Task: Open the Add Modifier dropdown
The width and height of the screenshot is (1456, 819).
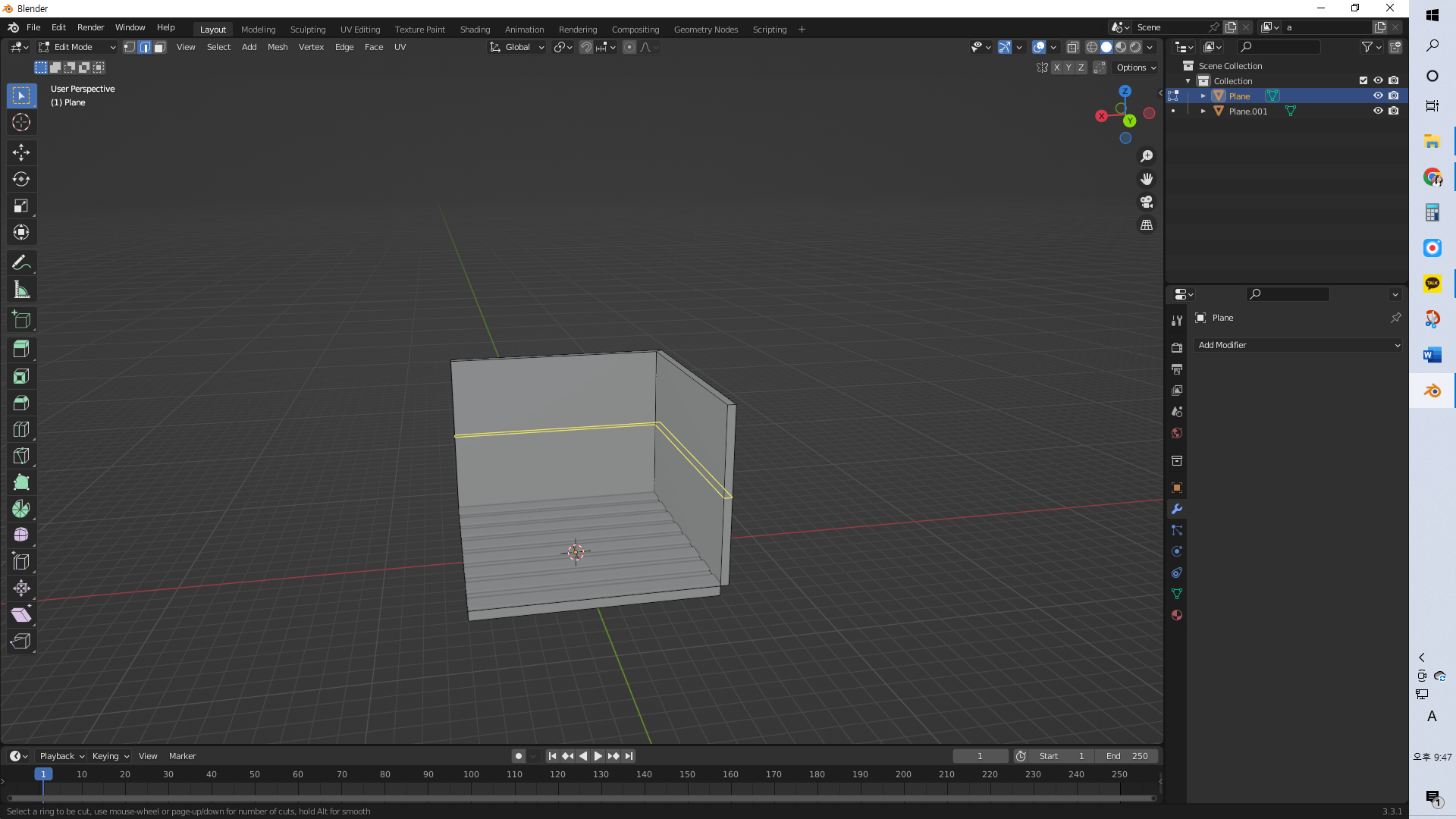Action: [x=1298, y=345]
